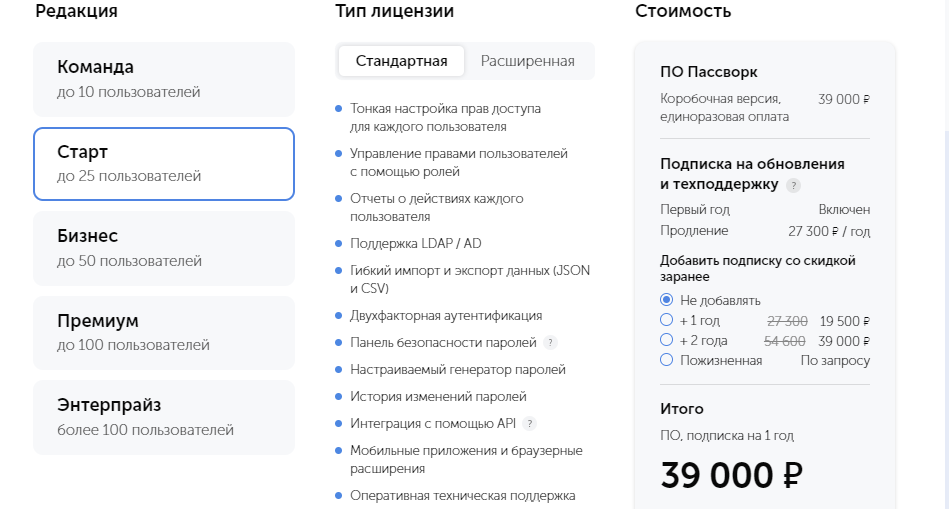
Task: Select the Энтерпрайз edition card
Action: [x=164, y=417]
